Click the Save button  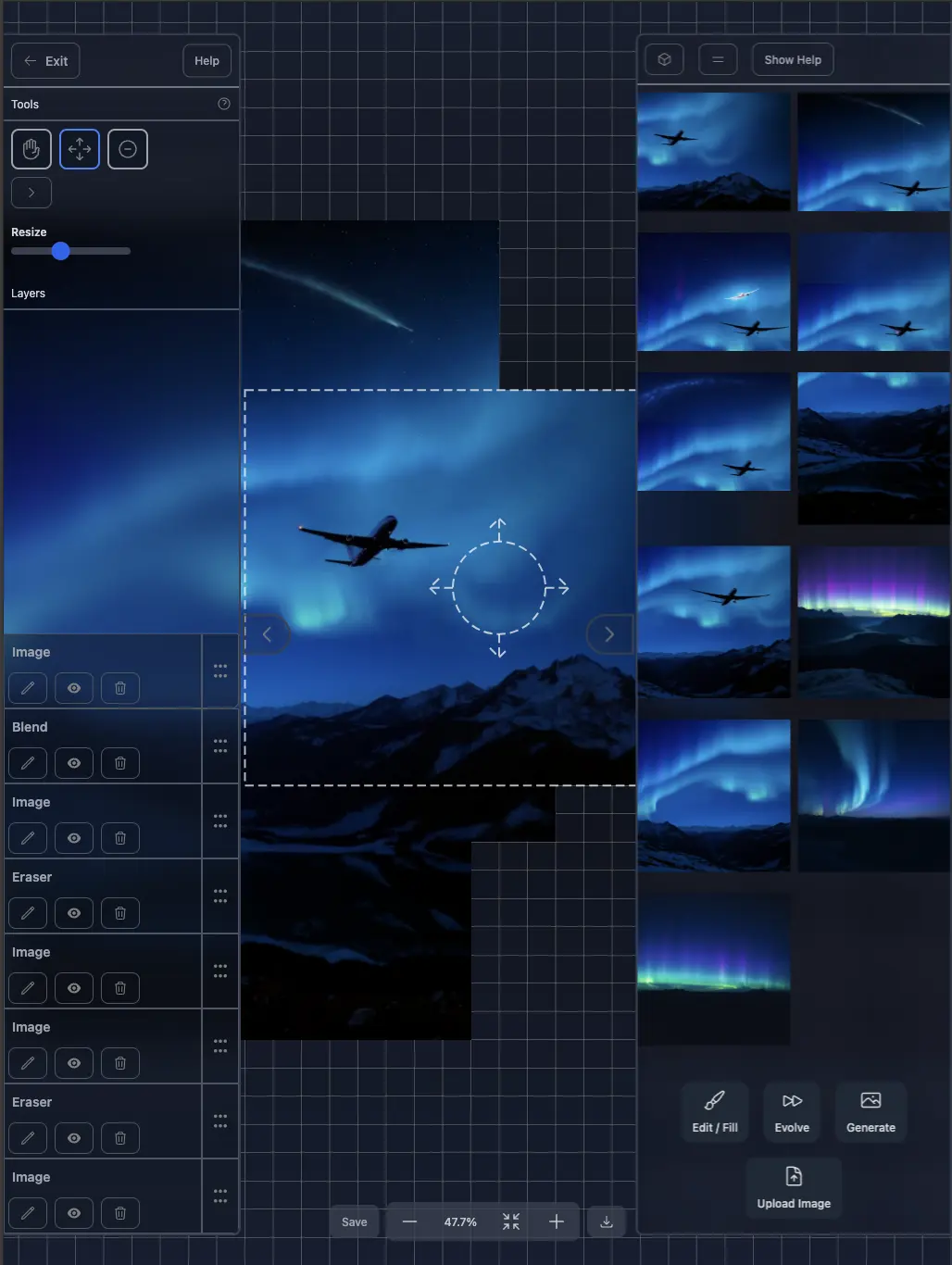click(354, 1221)
